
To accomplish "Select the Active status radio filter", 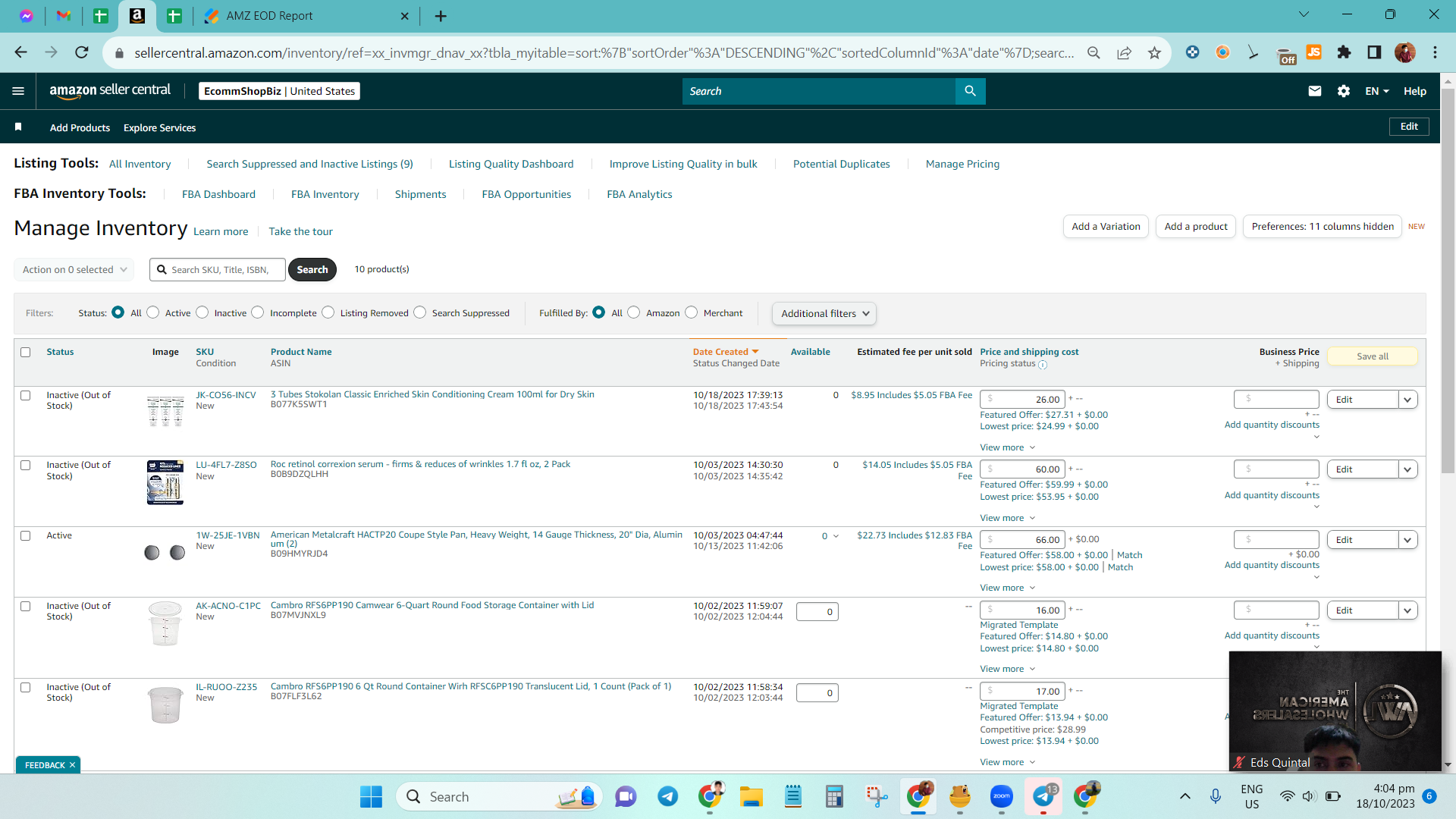I will (153, 312).
